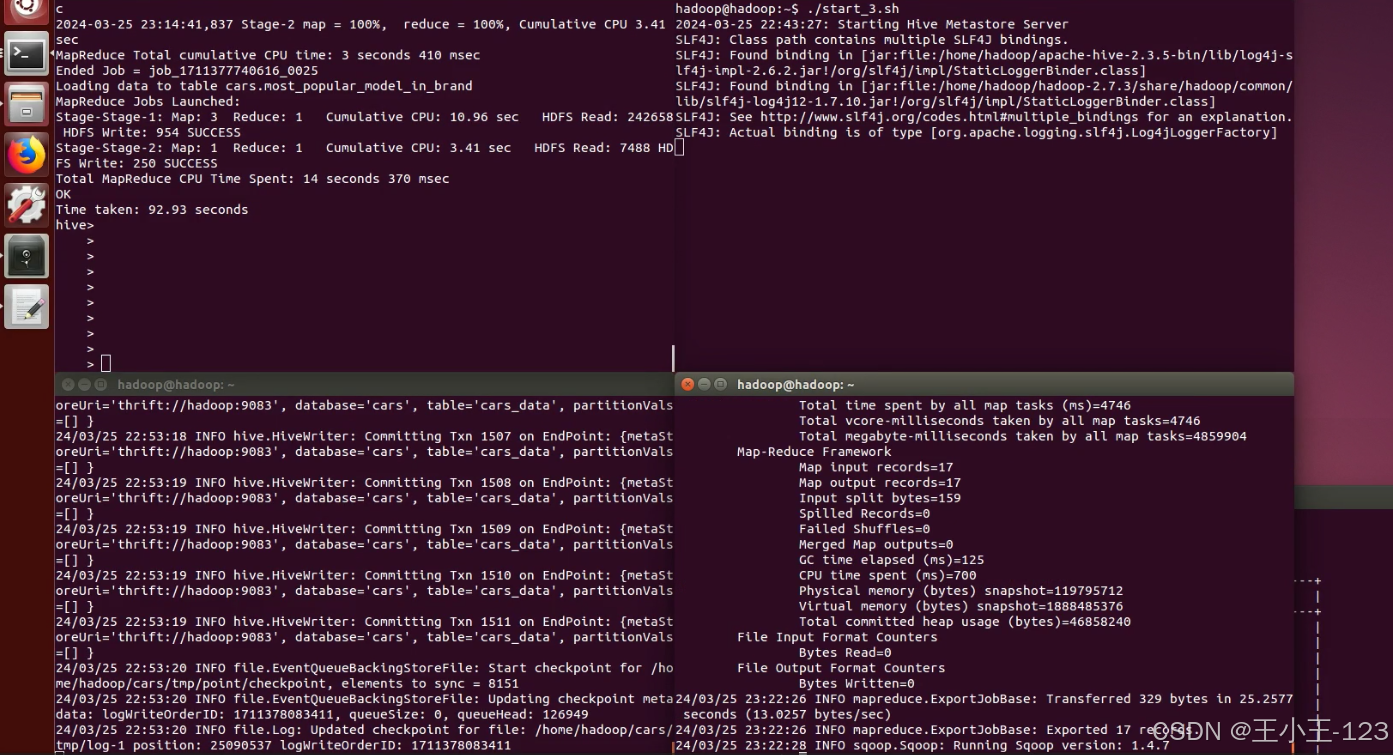
Task: Click 'Total committed heap usage' line
Action: coord(965,622)
